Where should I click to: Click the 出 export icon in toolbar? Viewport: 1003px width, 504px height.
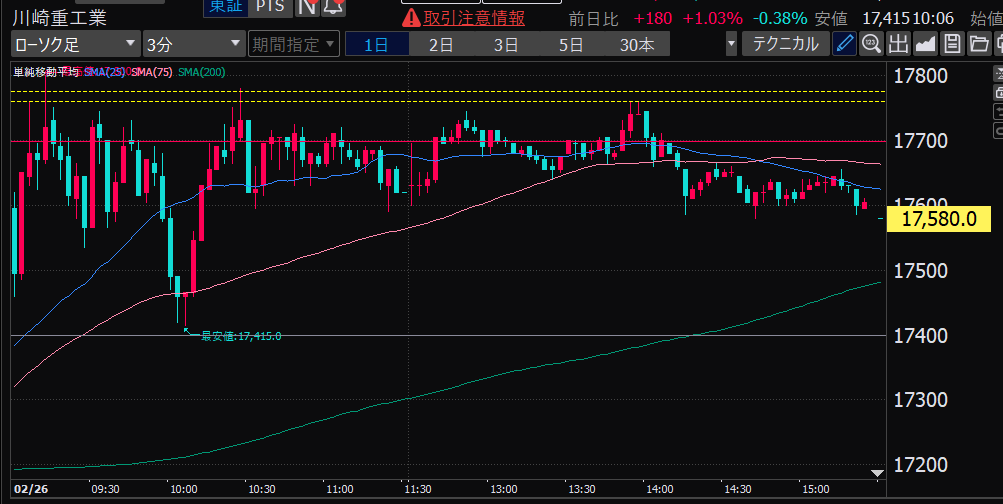898,44
